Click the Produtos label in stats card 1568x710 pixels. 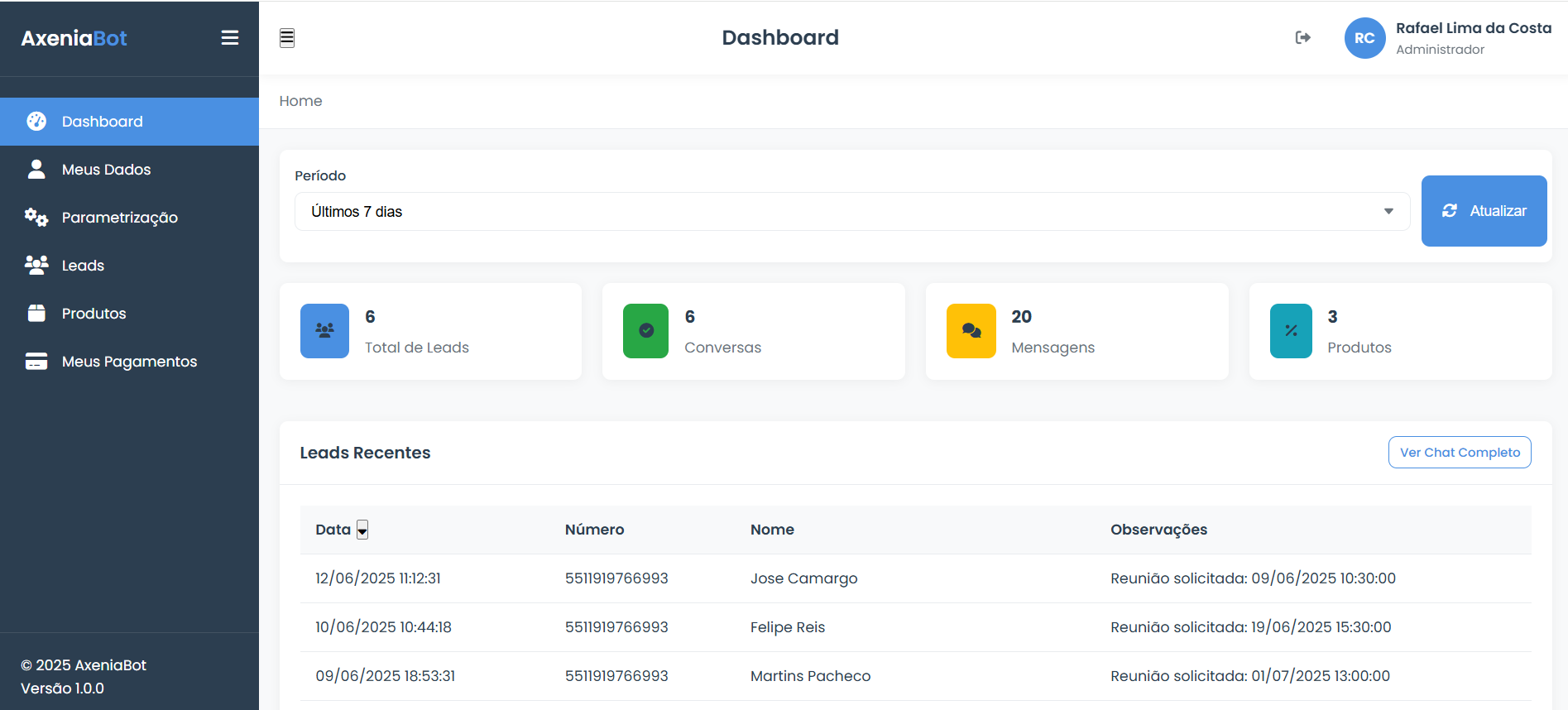(1359, 348)
